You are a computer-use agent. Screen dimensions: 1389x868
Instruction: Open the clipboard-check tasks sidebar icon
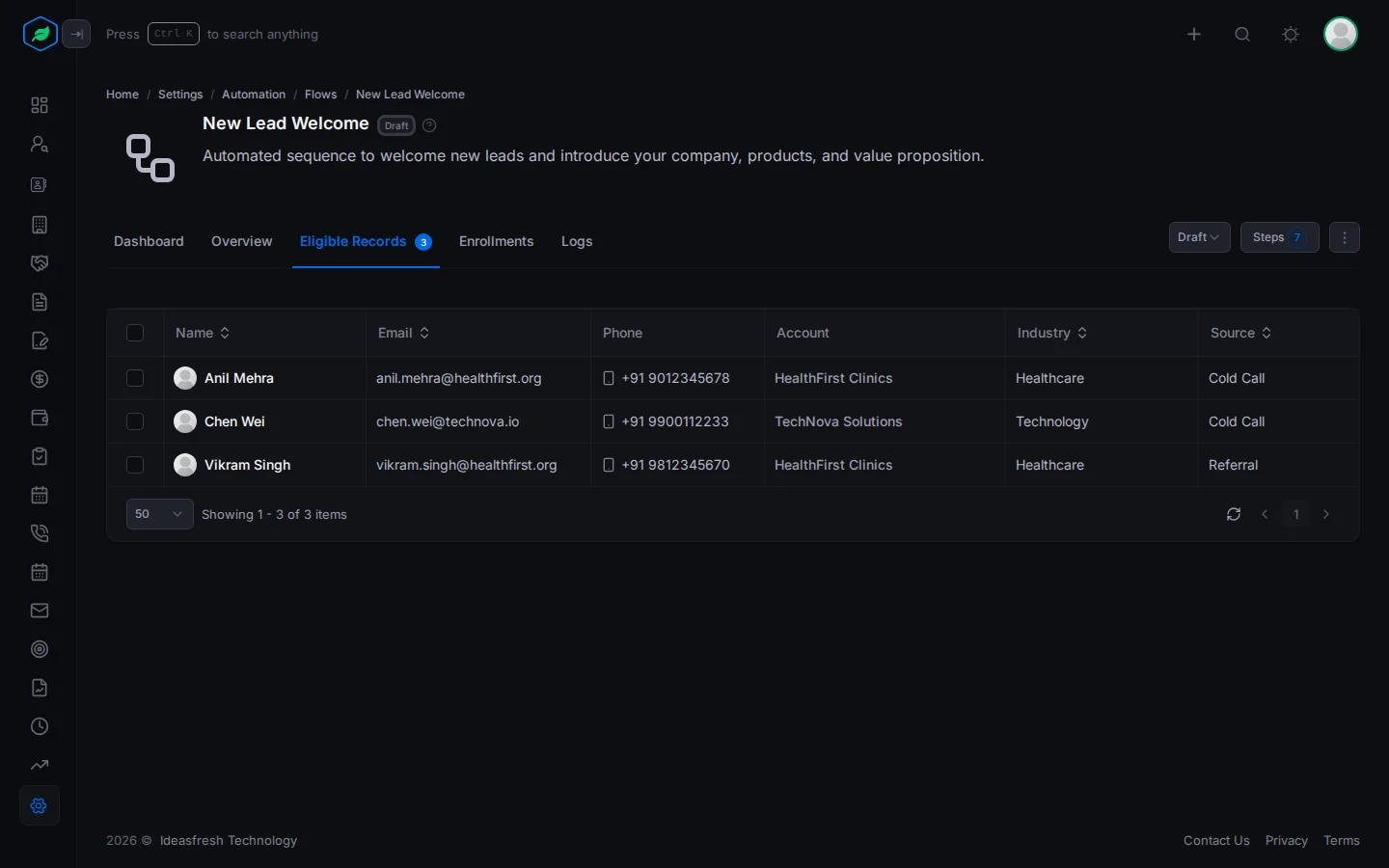[40, 456]
